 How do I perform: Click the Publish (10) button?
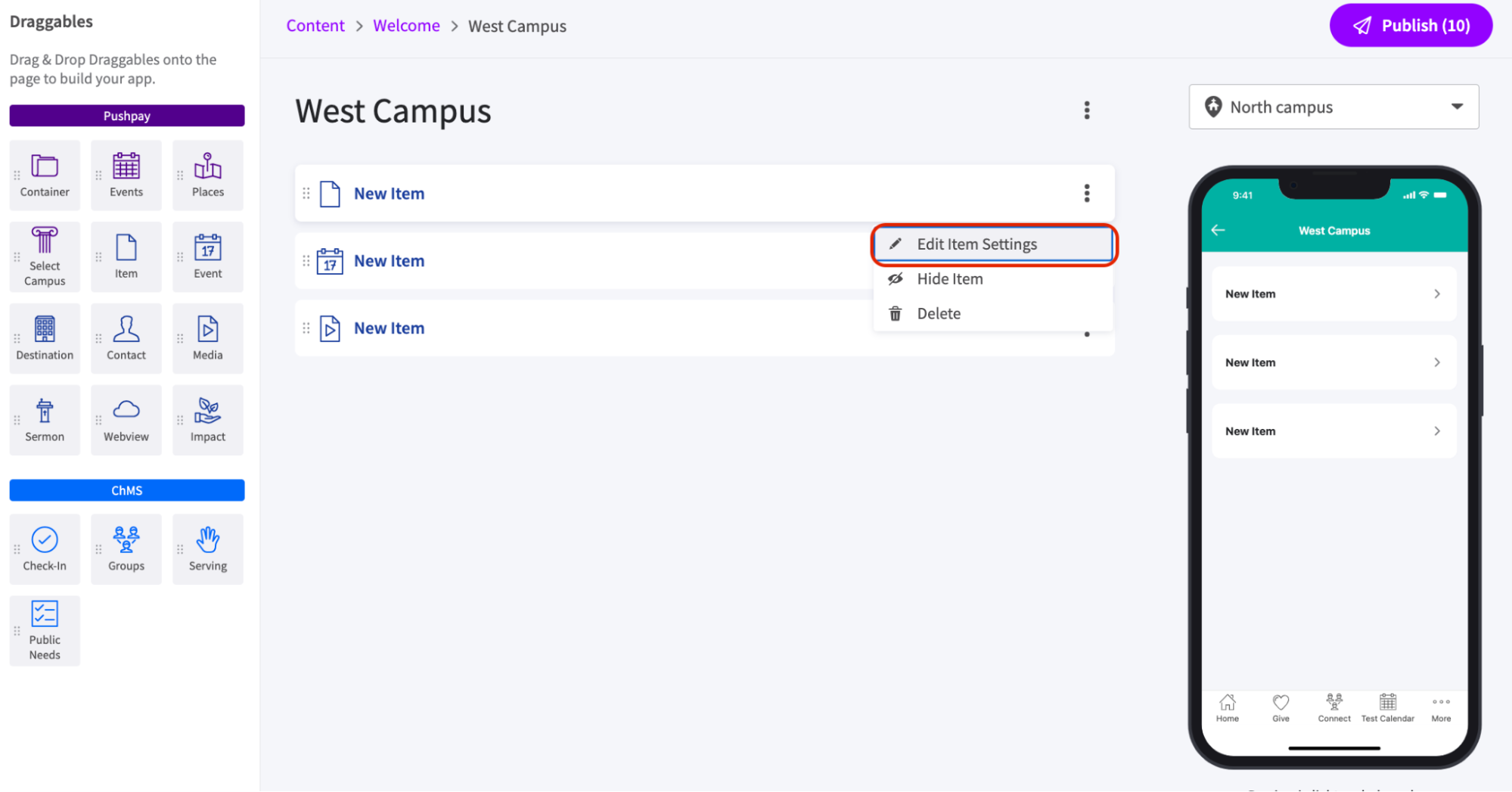tap(1410, 26)
